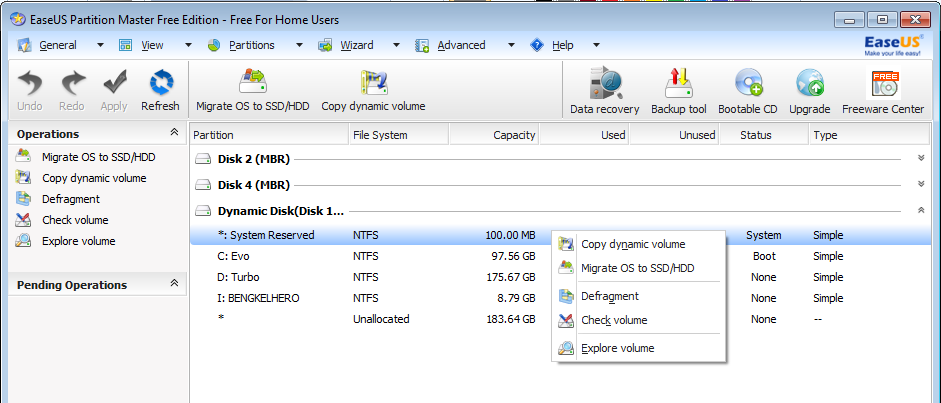Click the Undo toolbar icon
This screenshot has height=403, width=941.
coord(29,83)
